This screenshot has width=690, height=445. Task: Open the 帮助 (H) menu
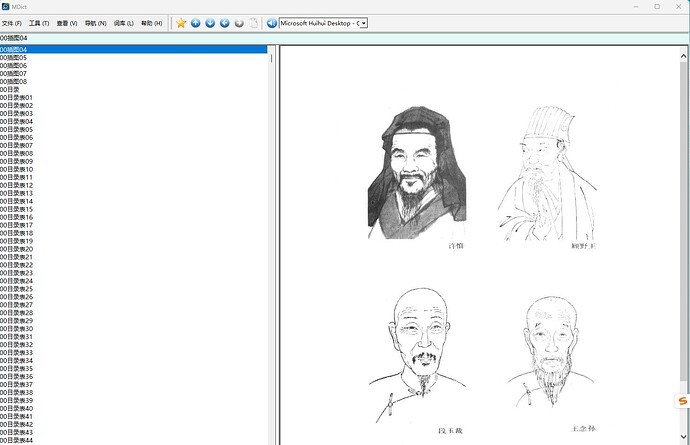pos(152,22)
